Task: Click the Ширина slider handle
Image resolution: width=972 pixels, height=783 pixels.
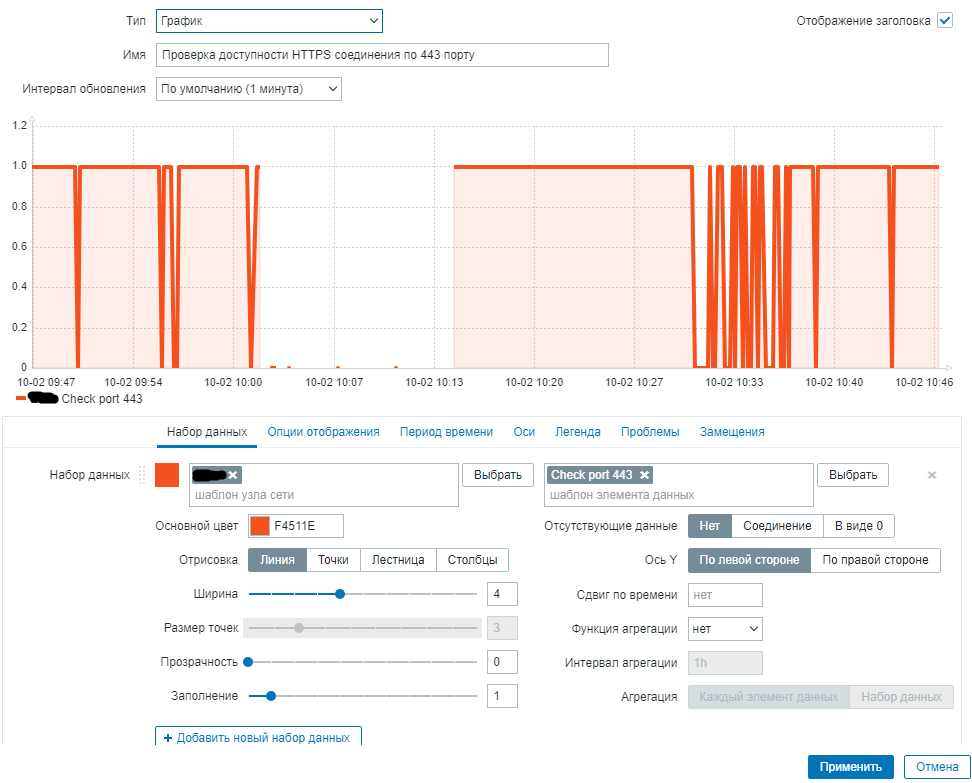Action: (x=340, y=594)
